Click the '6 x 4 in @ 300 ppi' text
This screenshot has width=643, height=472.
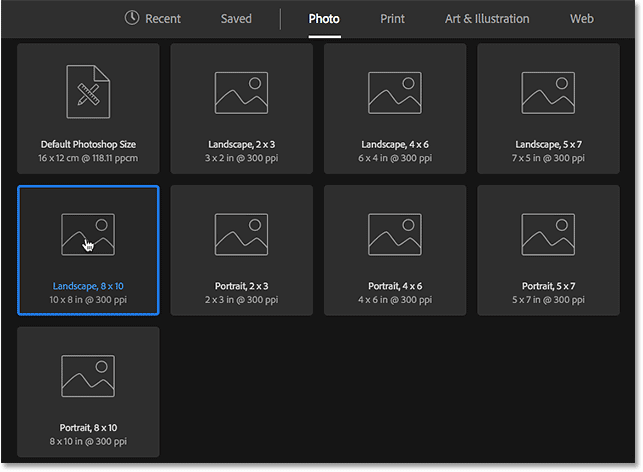point(395,158)
